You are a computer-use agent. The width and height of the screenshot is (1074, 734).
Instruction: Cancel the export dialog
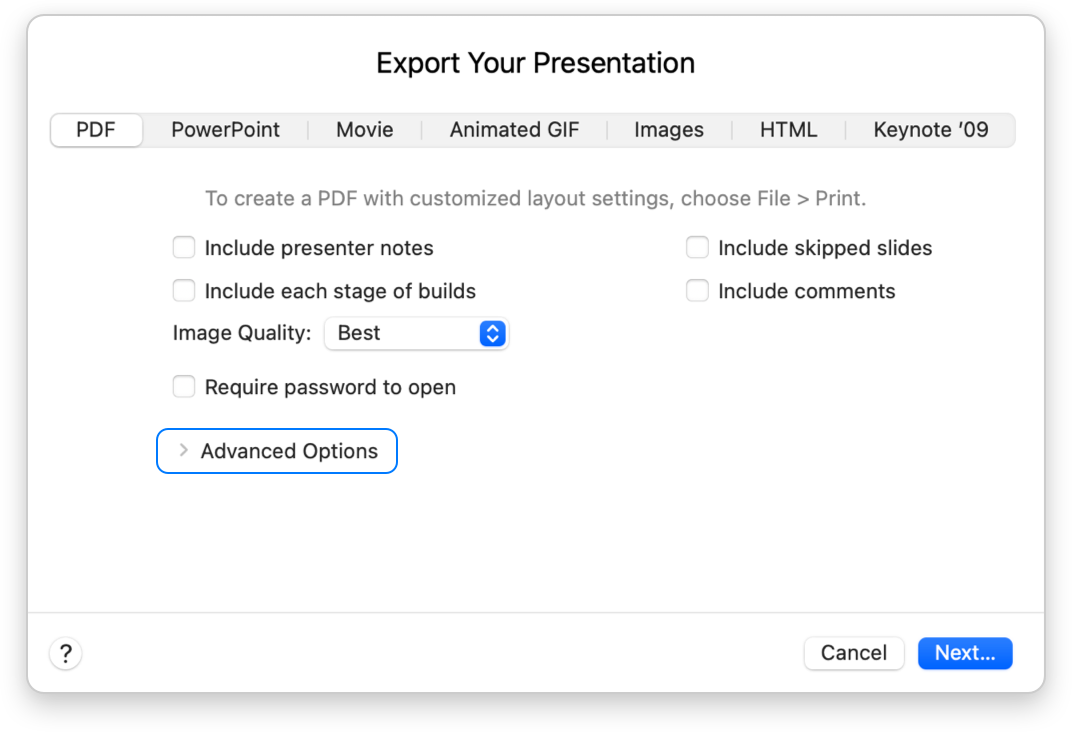(854, 653)
